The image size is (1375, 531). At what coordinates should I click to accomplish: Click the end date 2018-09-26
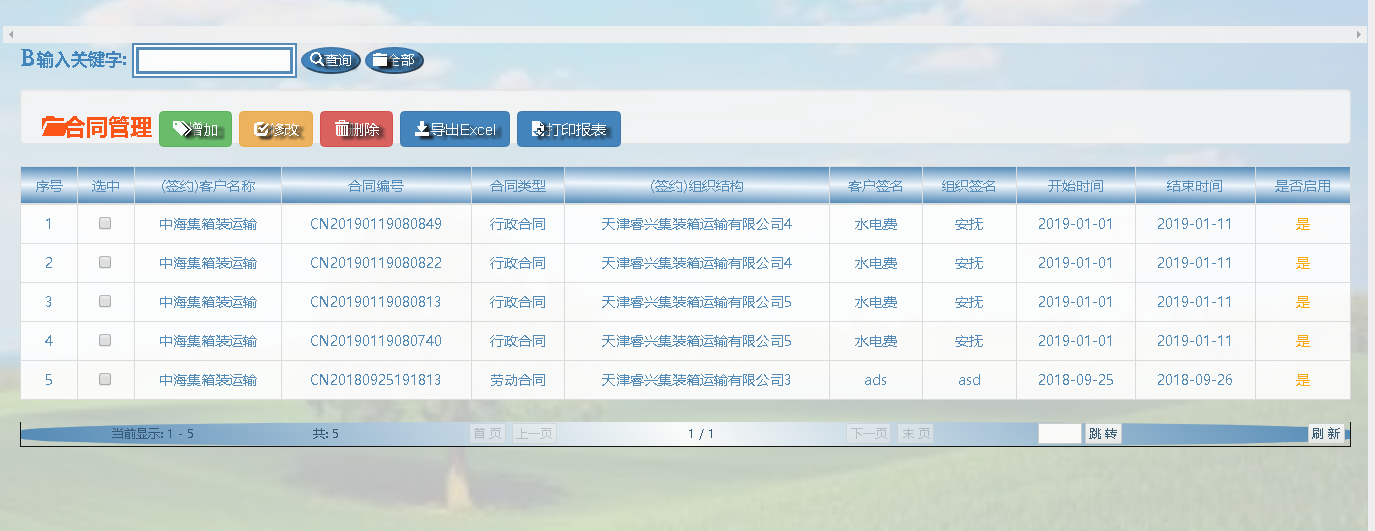[1195, 379]
